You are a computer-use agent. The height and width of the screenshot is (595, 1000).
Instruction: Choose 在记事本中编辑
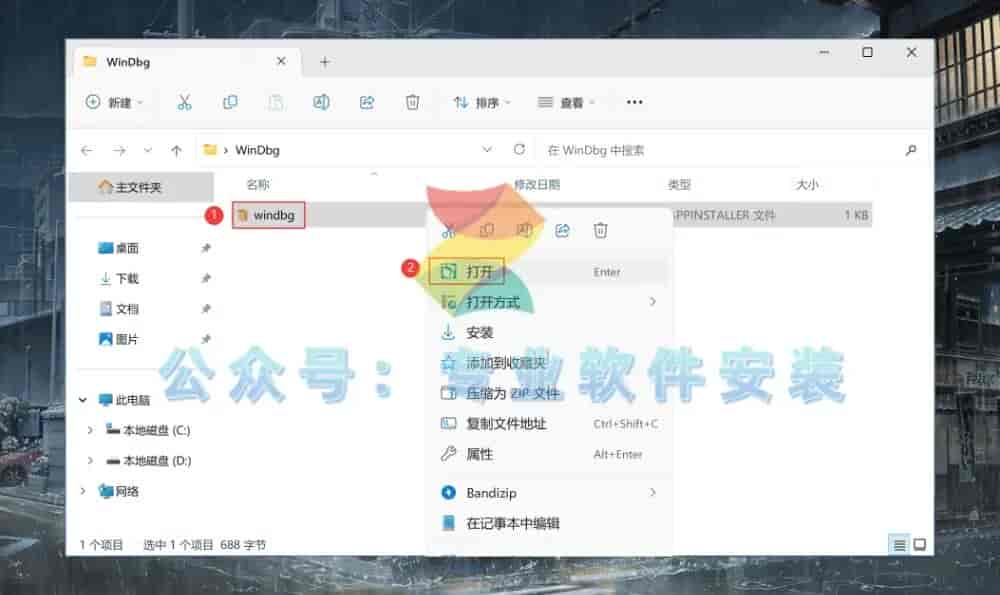pyautogui.click(x=549, y=524)
